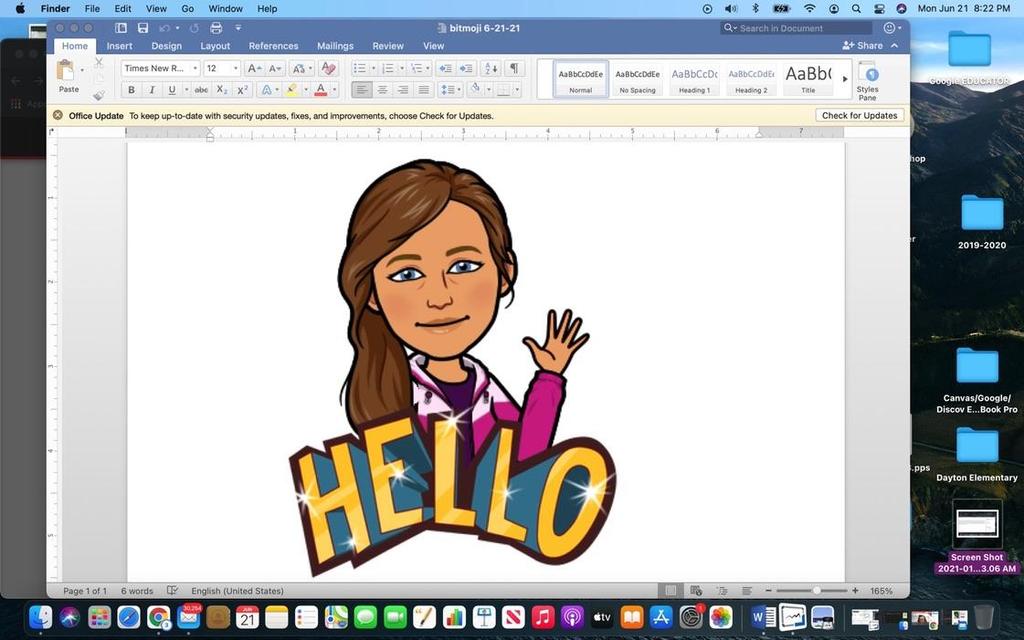This screenshot has height=640, width=1024.
Task: Click the Outline view icon in status bar
Action: pos(722,590)
